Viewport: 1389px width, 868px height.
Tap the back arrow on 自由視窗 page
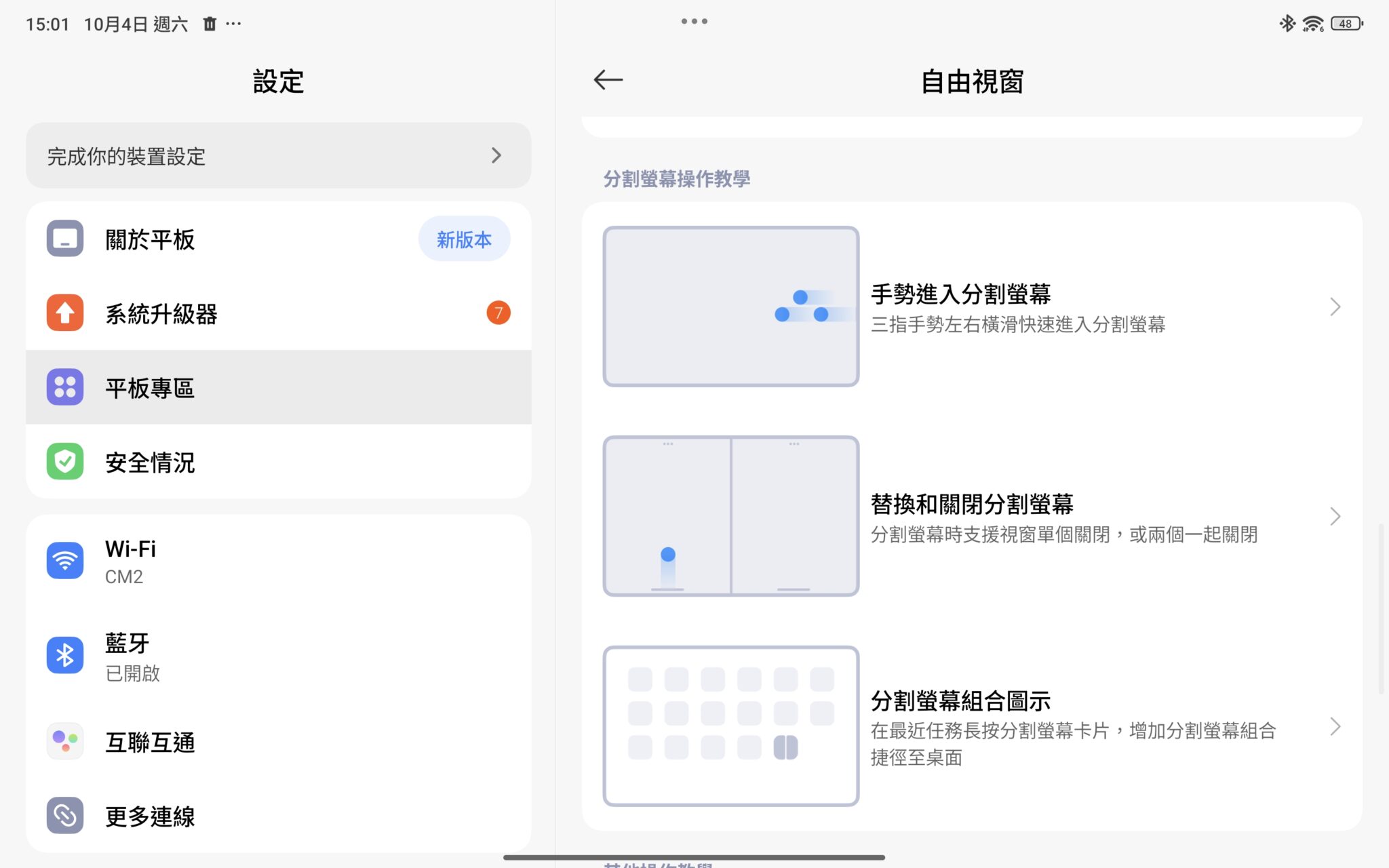608,79
